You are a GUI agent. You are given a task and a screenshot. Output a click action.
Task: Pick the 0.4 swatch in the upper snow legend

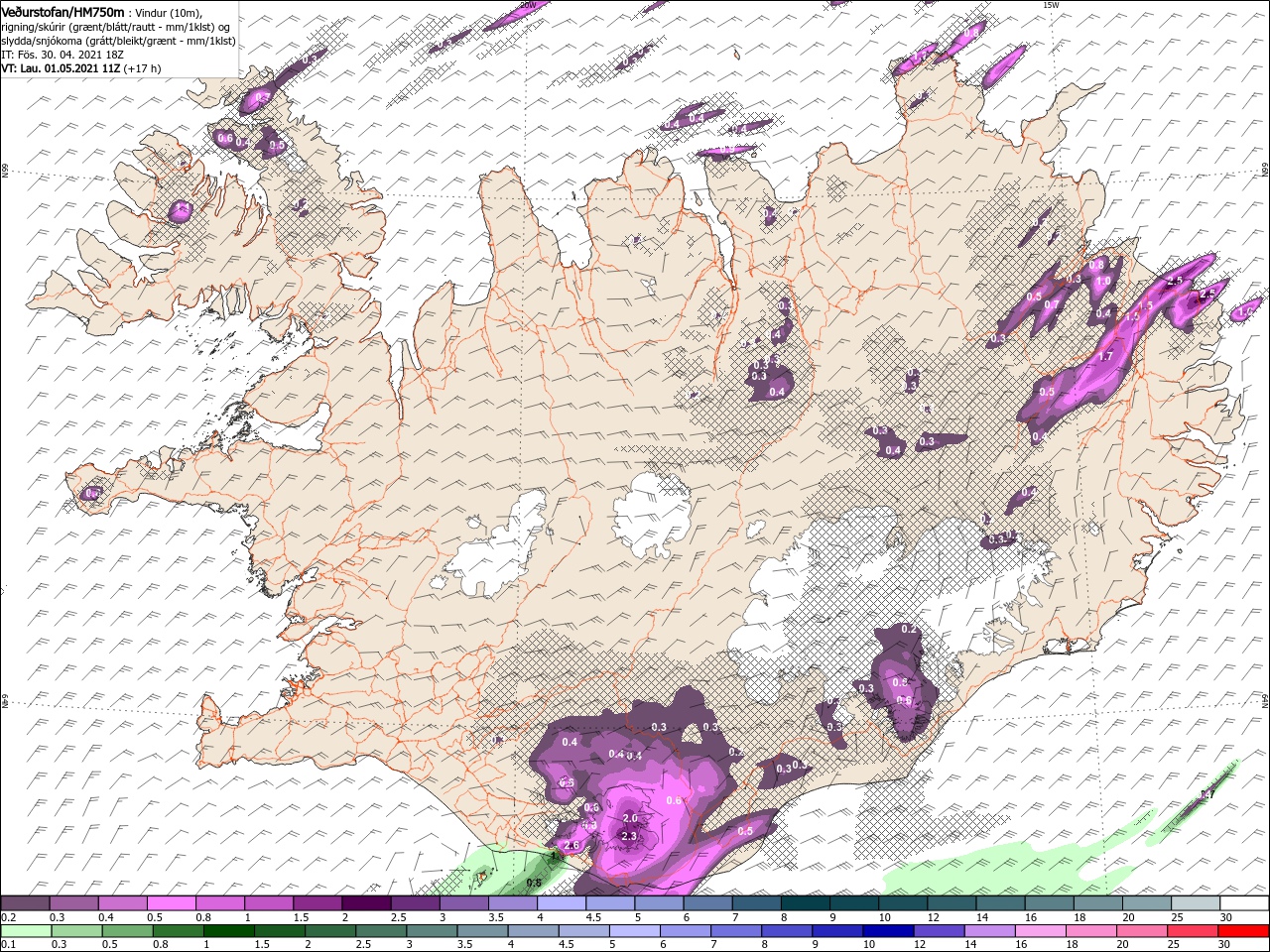[122, 903]
